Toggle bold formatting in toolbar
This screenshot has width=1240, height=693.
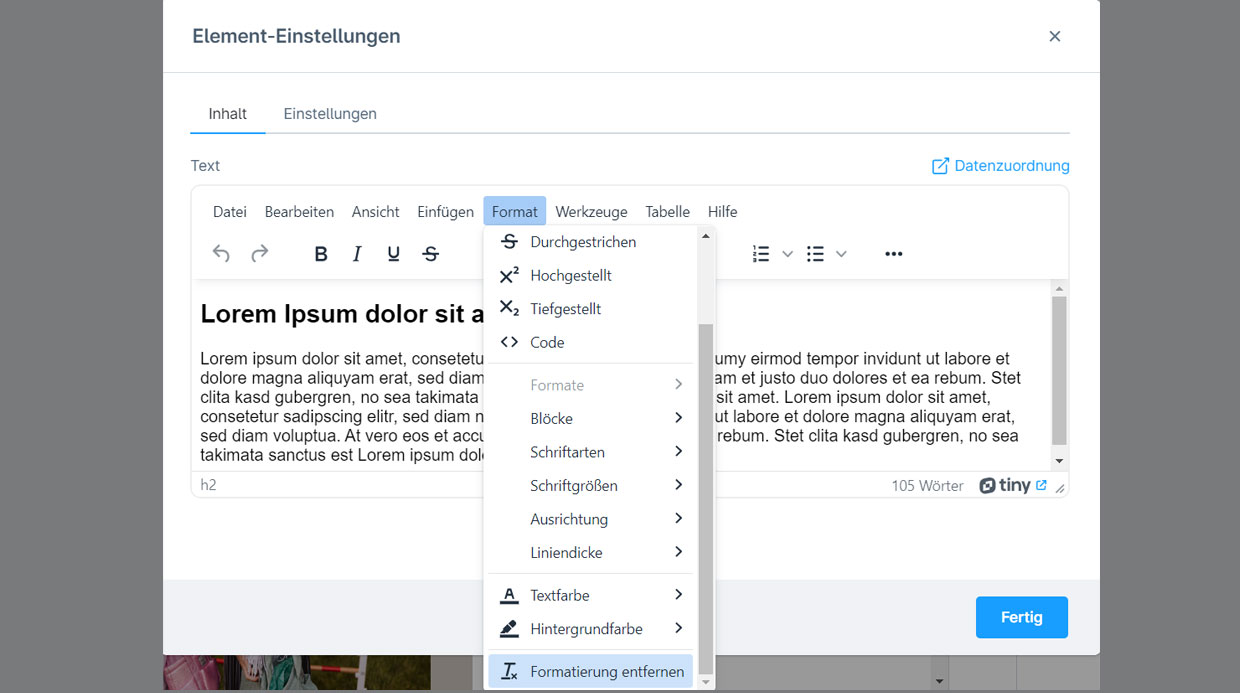321,254
